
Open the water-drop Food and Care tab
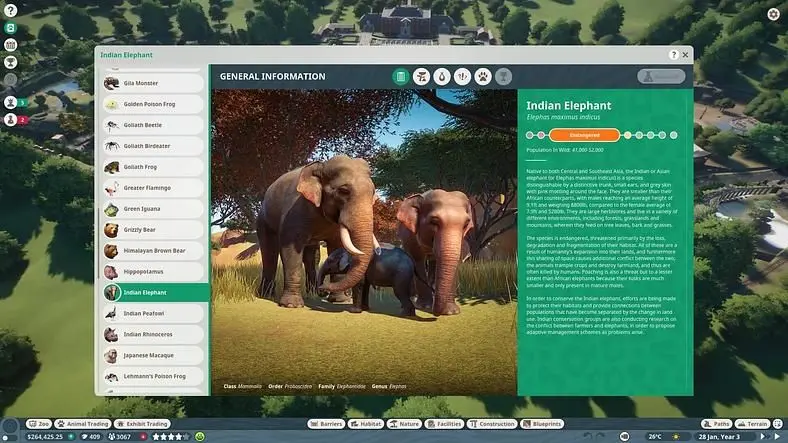[442, 76]
